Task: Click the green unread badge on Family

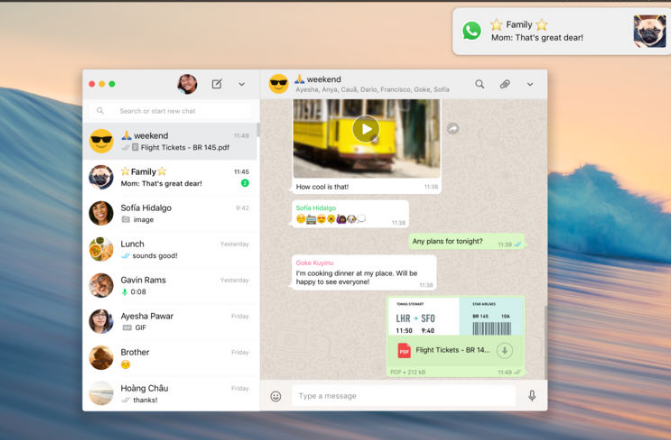Action: coord(245,183)
